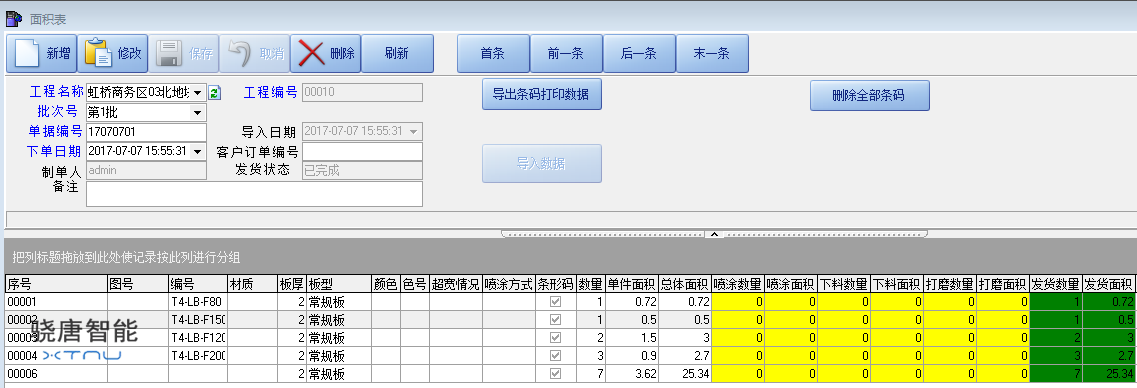The height and width of the screenshot is (388, 1137).
Task: Open the 批次号 dropdown list
Action: (x=198, y=112)
